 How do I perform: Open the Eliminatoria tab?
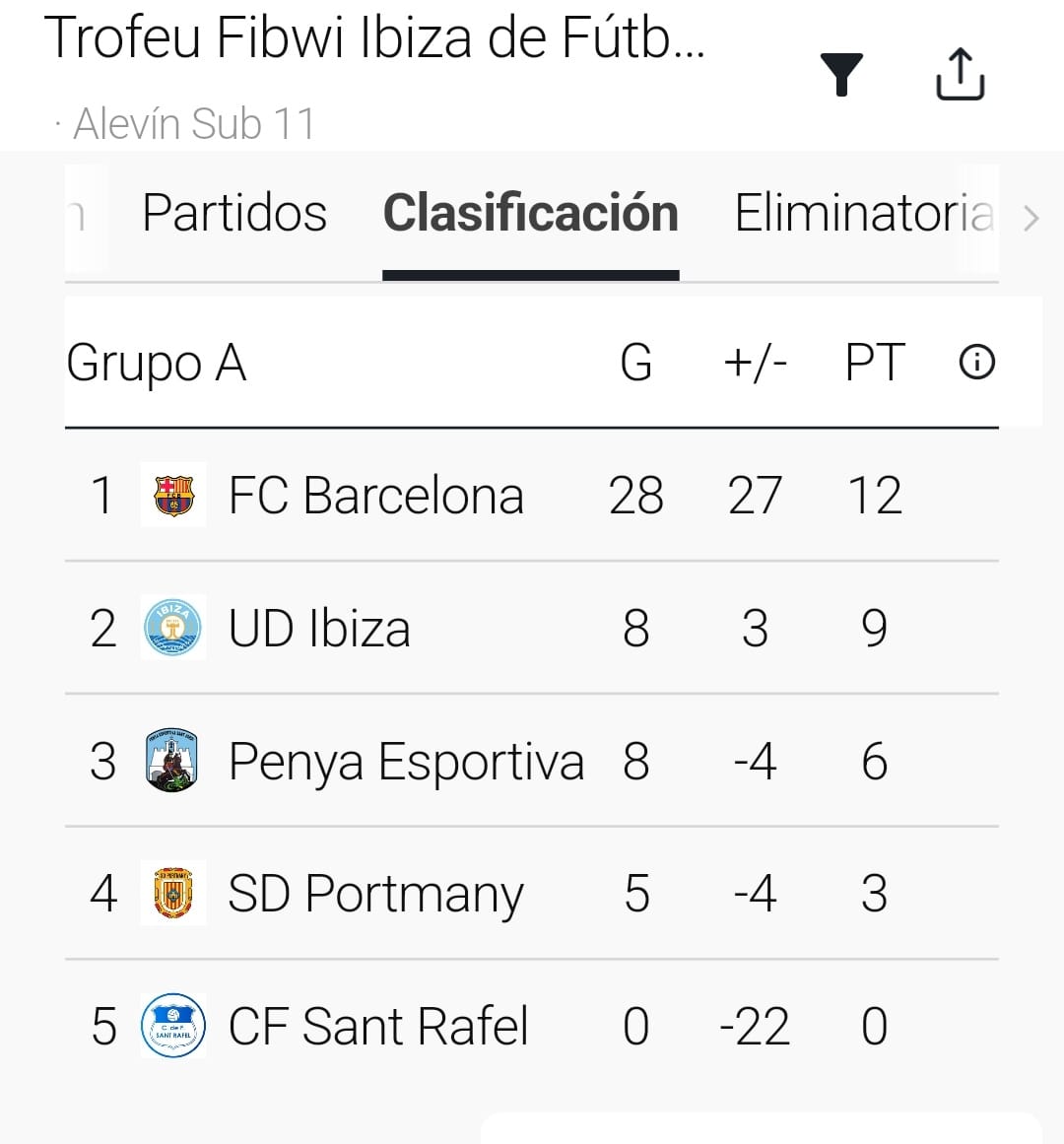[864, 213]
